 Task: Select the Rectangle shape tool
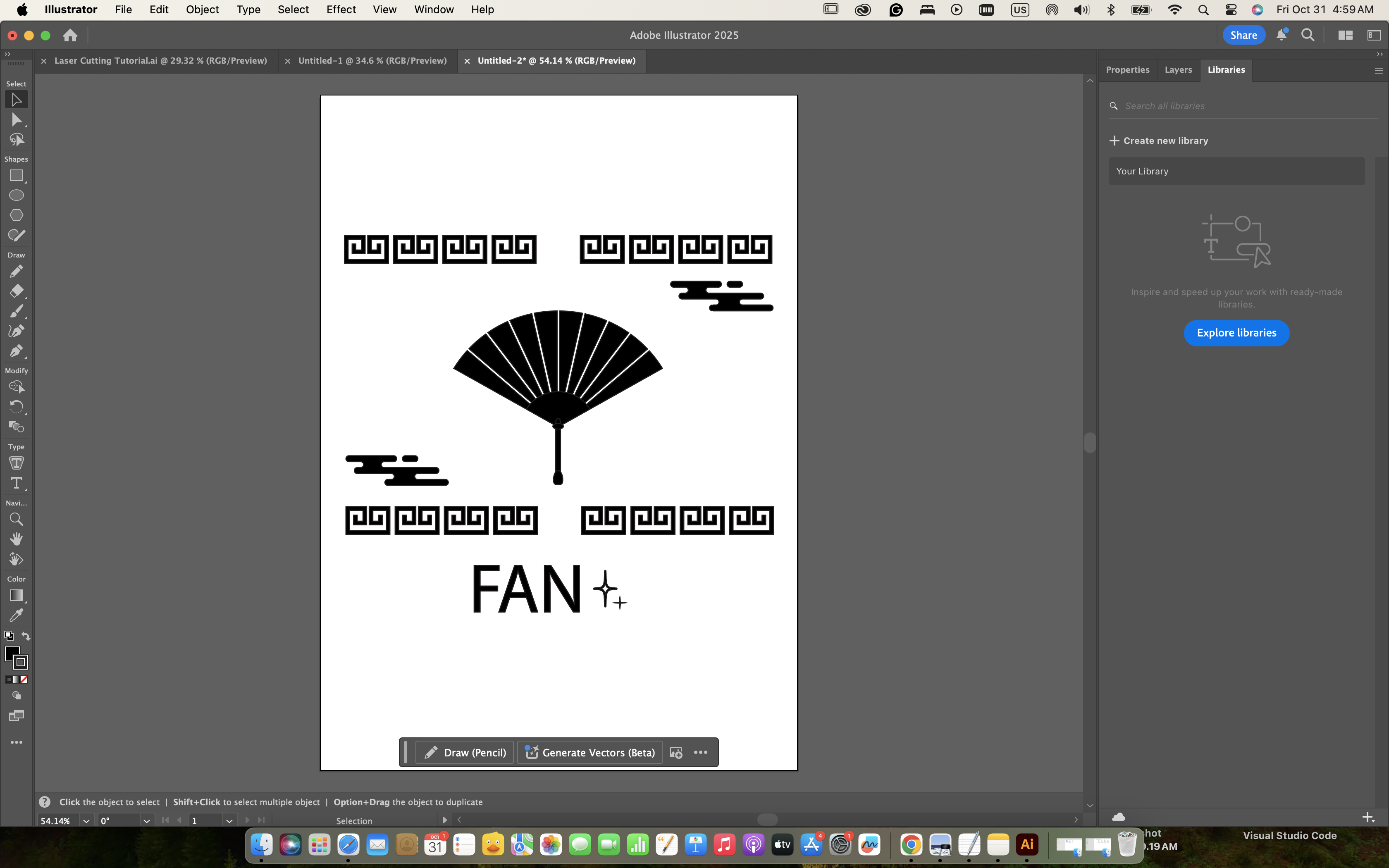[x=16, y=176]
